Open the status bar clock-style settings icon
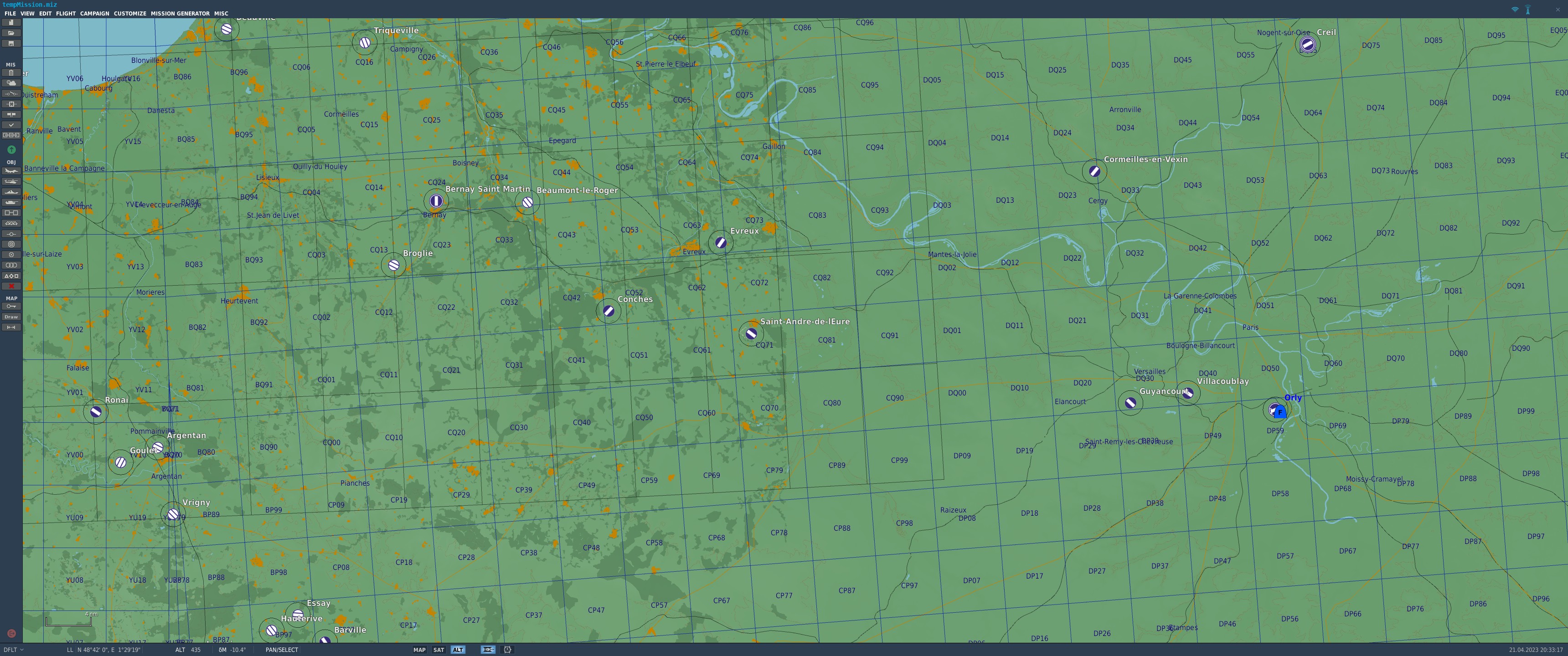 (507, 650)
